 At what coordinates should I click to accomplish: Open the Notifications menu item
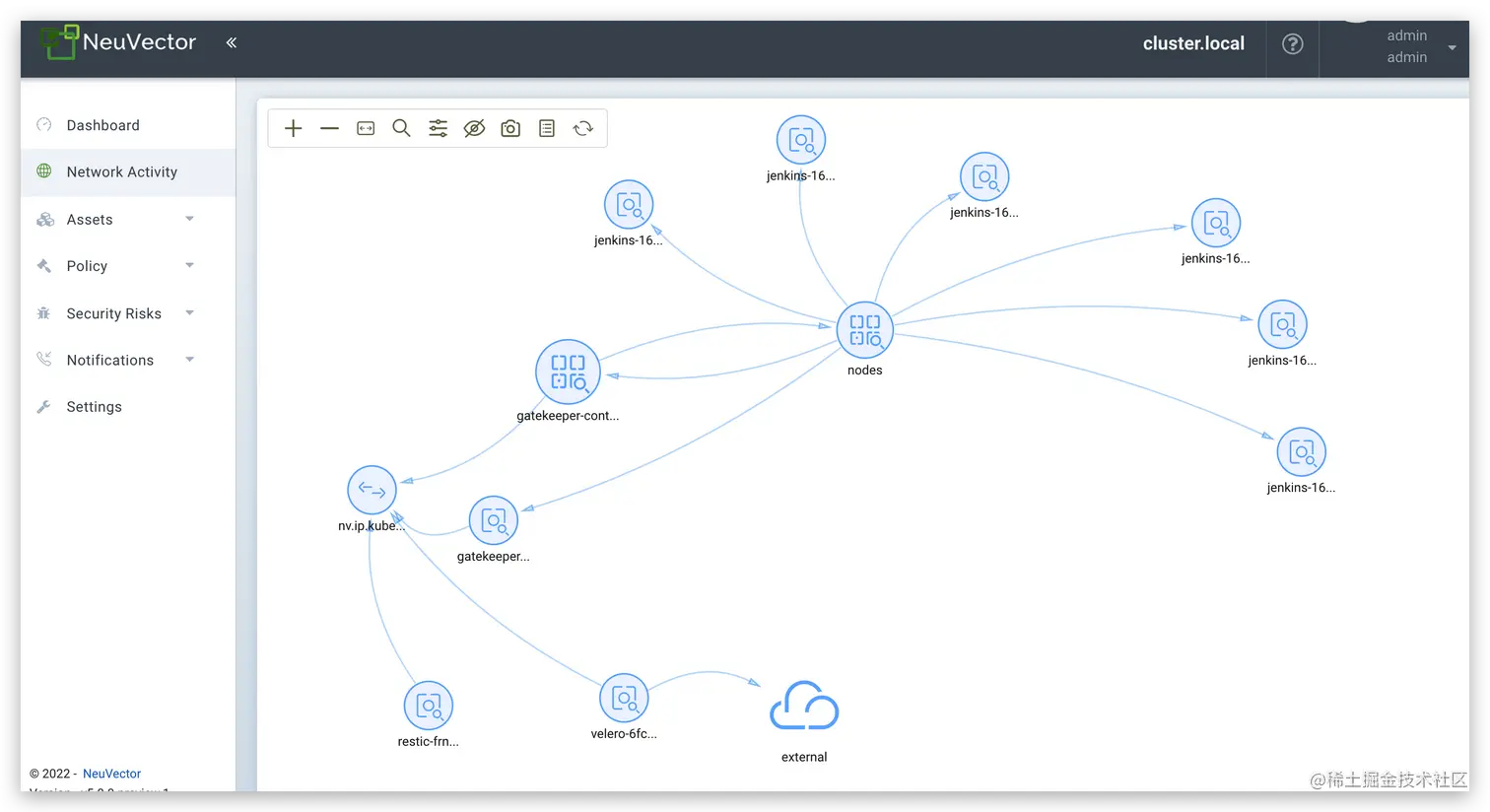pyautogui.click(x=109, y=360)
